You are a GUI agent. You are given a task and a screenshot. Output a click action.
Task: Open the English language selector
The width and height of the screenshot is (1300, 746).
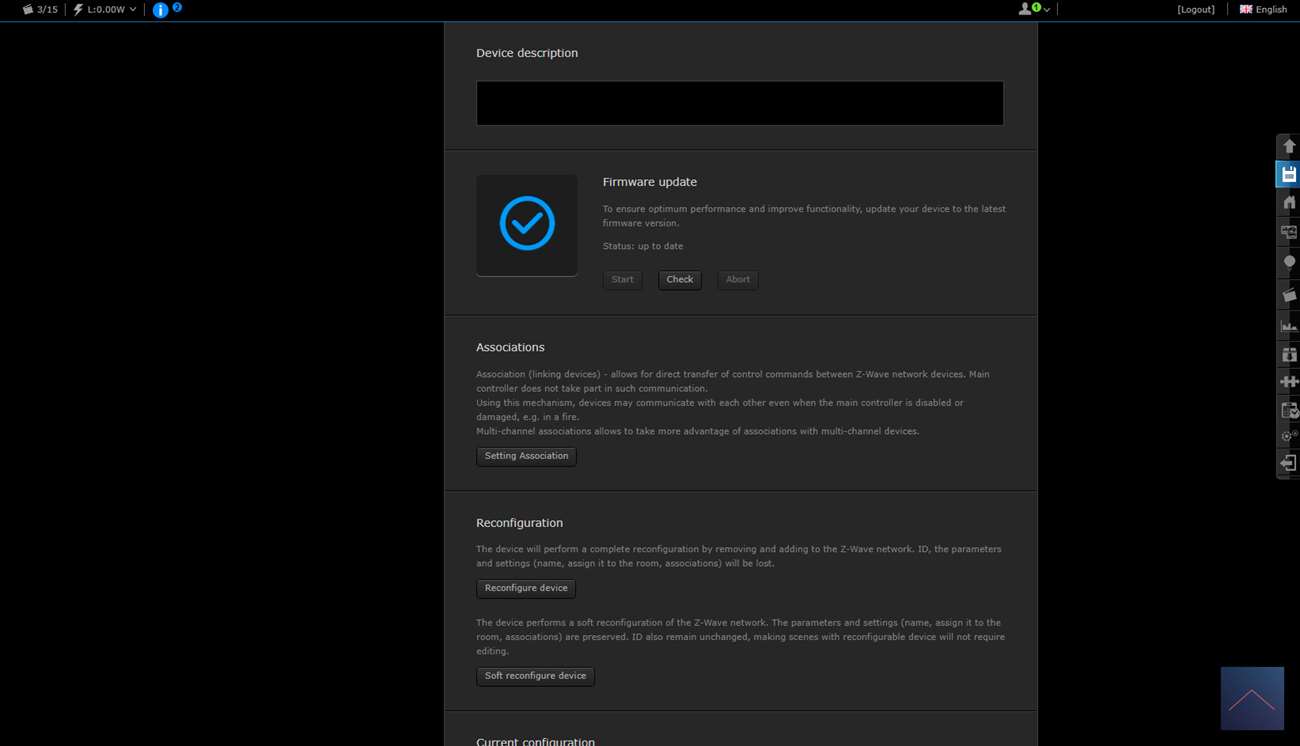1263,10
